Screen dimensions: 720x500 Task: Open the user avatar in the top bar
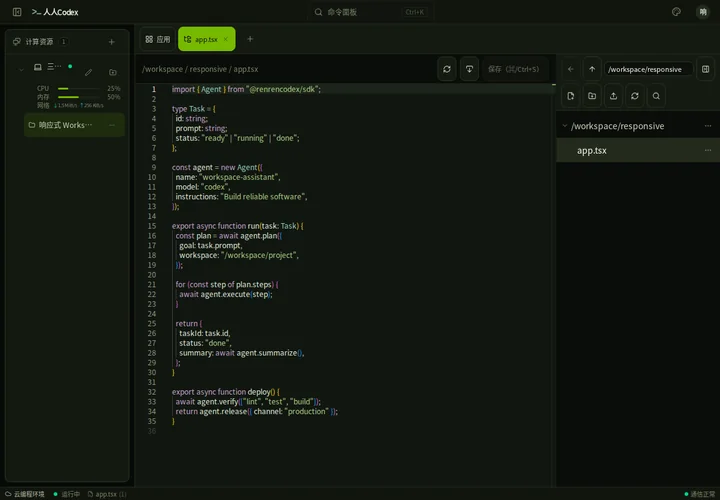tap(703, 12)
